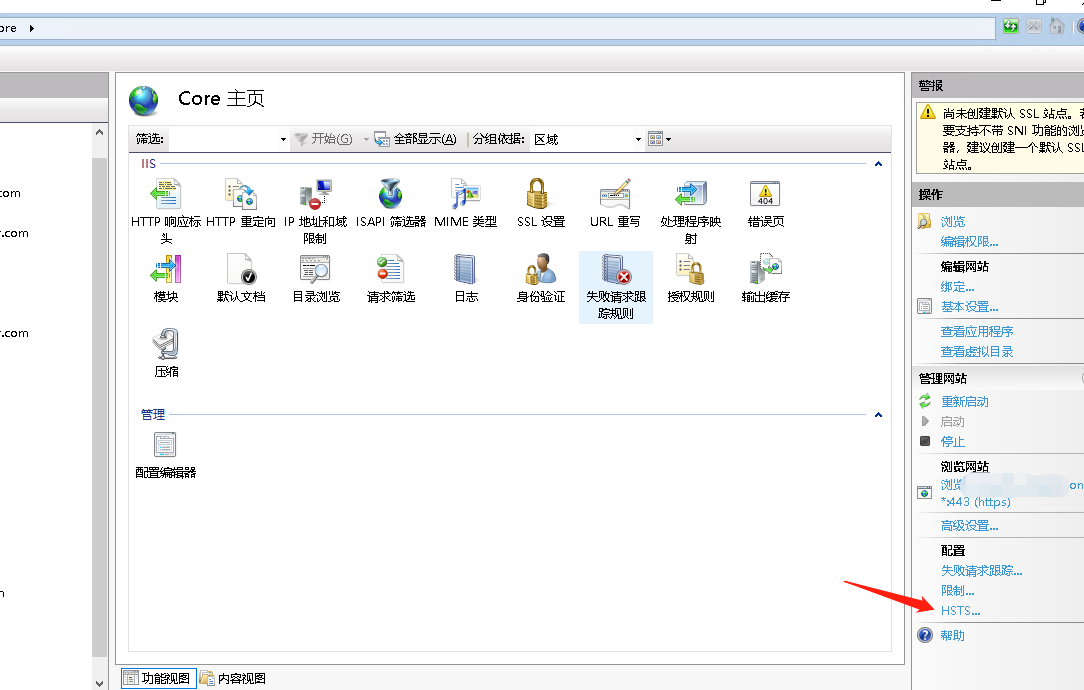
Task: Open the 分组依据 区域 dropdown
Action: 637,139
